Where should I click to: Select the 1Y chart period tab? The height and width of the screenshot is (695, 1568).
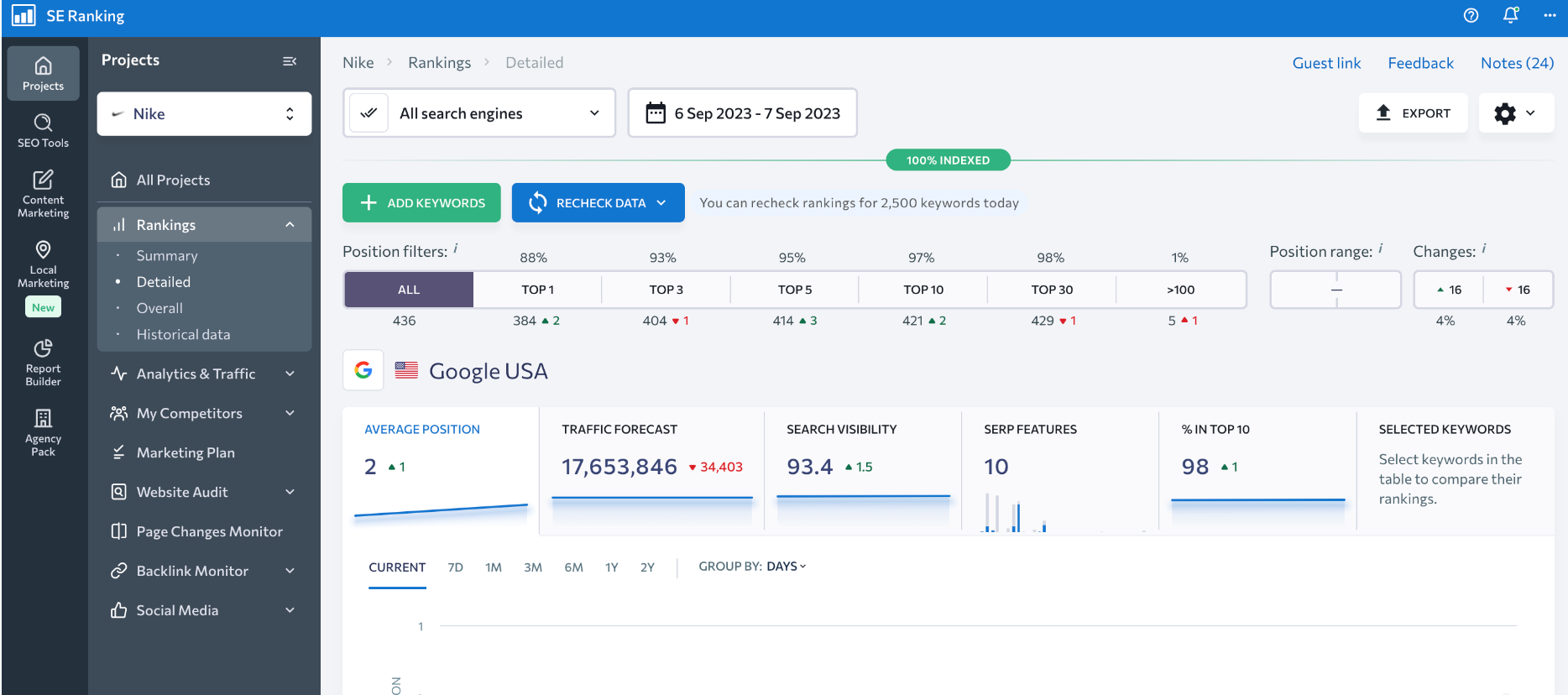[612, 567]
